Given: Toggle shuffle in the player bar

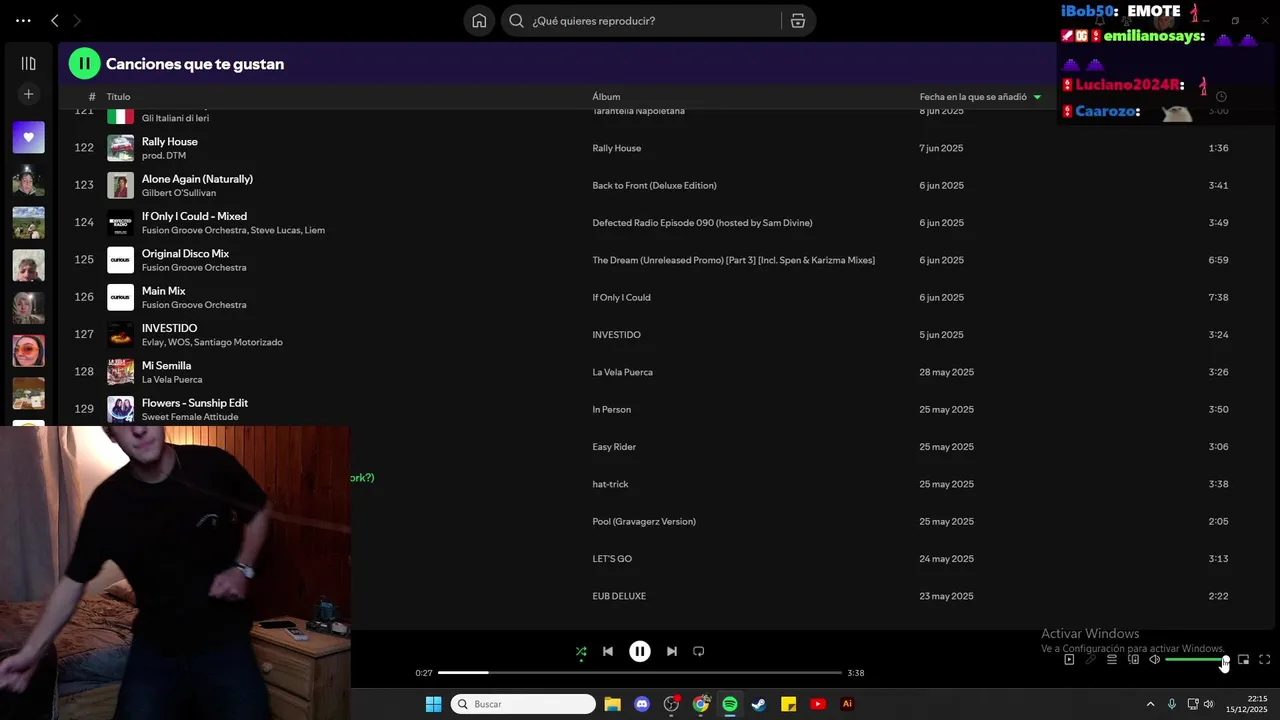Looking at the screenshot, I should [x=581, y=651].
